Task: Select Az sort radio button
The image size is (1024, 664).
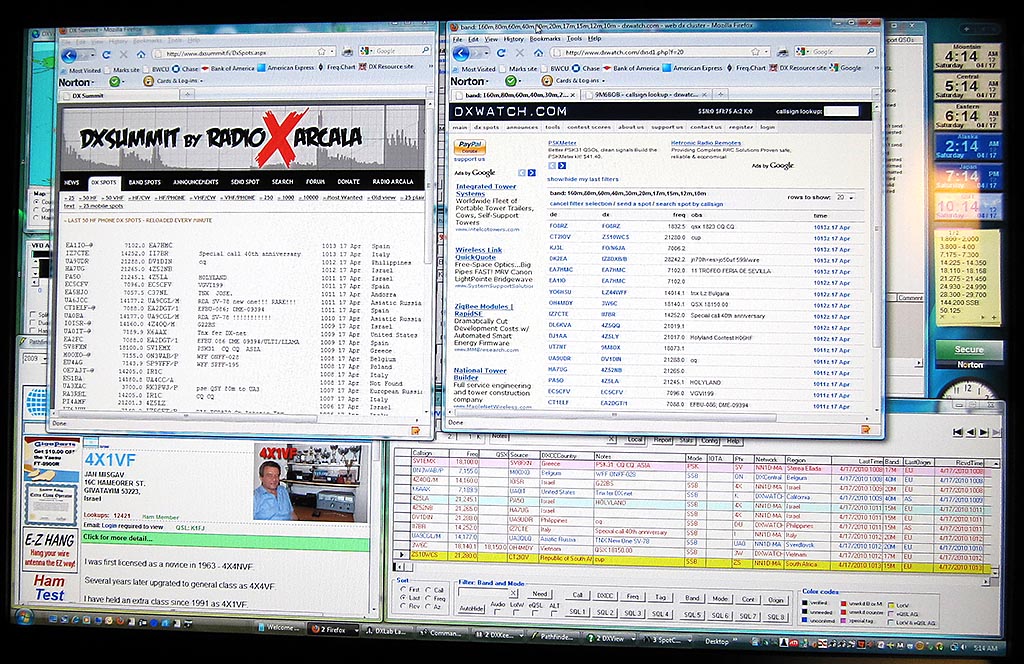Action: click(428, 607)
